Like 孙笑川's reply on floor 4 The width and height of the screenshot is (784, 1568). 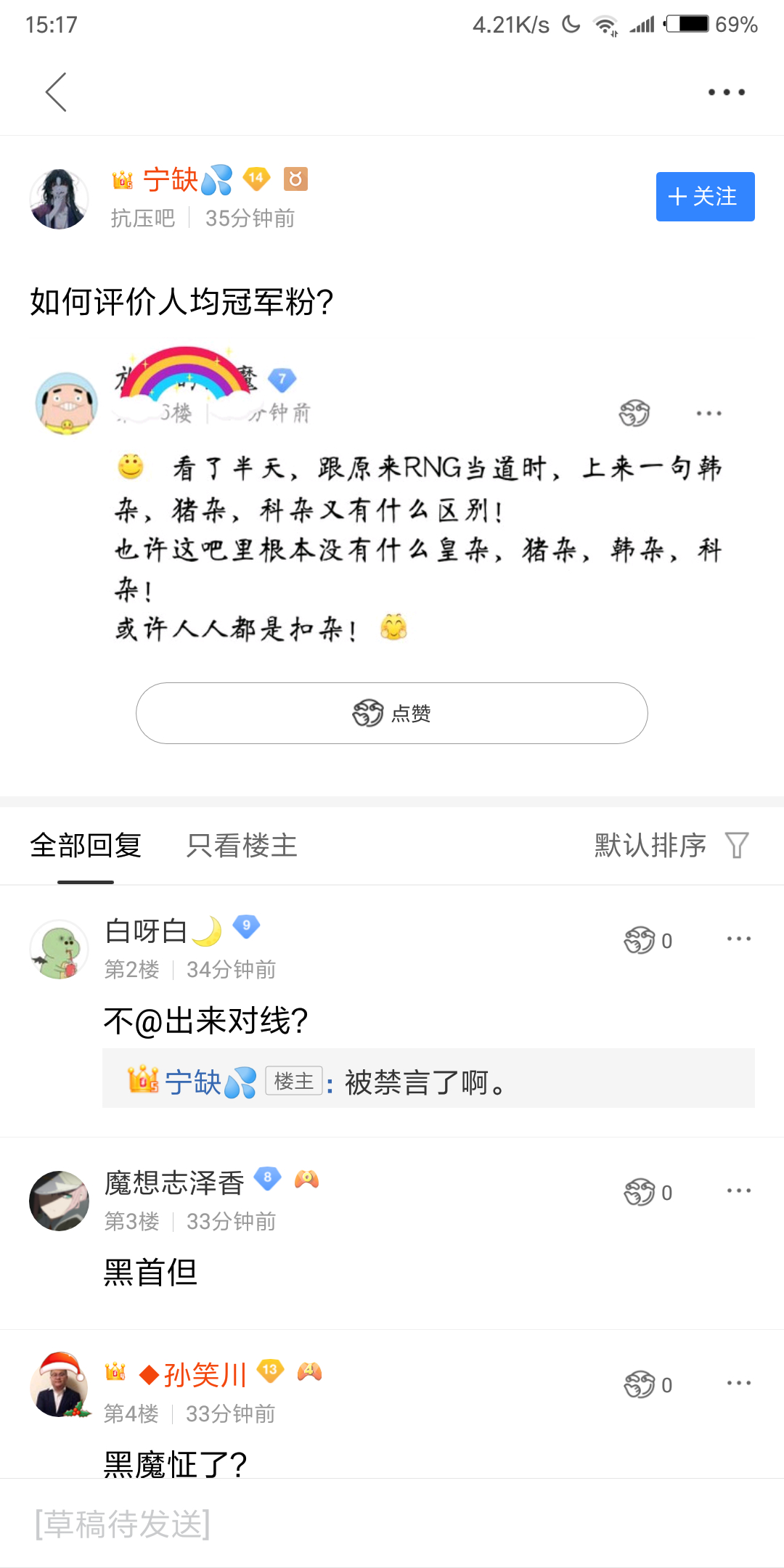pyautogui.click(x=640, y=1385)
